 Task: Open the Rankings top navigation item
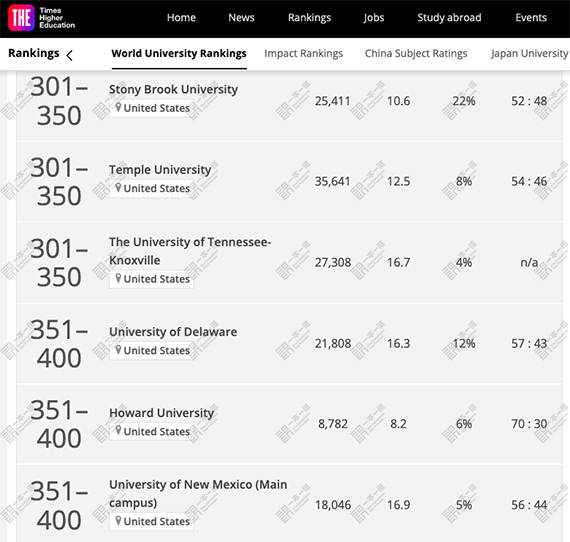click(x=309, y=17)
